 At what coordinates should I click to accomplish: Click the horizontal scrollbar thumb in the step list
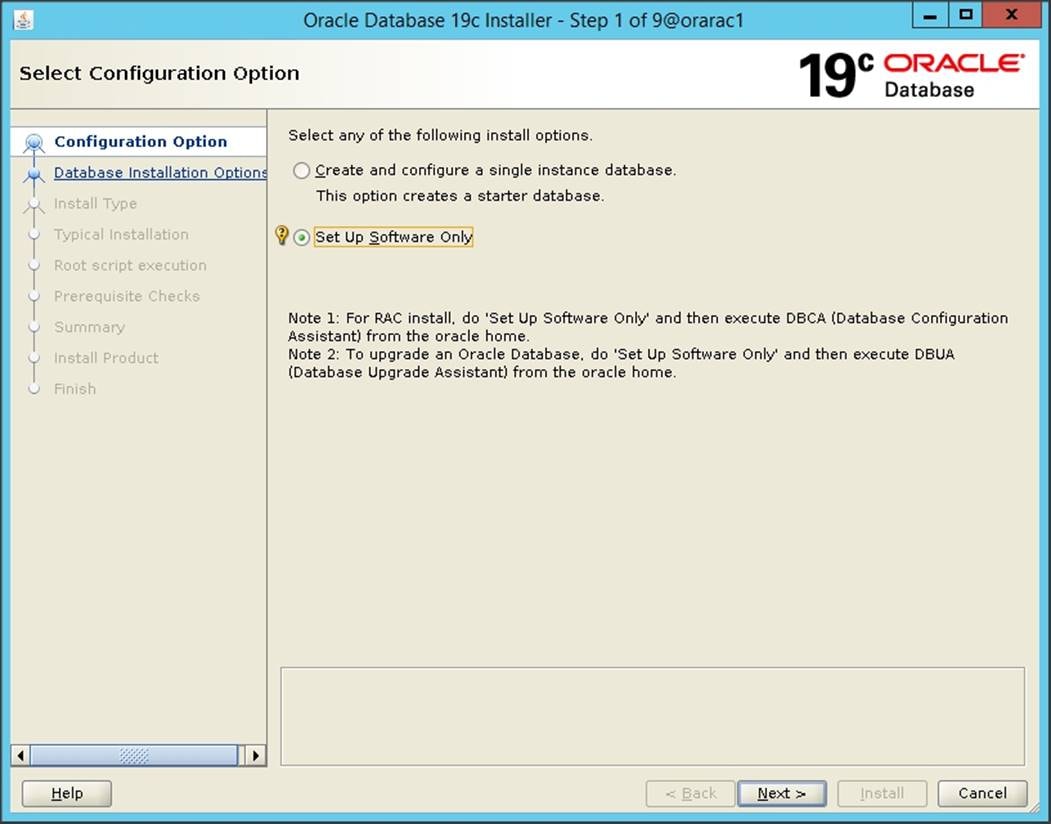click(x=134, y=756)
